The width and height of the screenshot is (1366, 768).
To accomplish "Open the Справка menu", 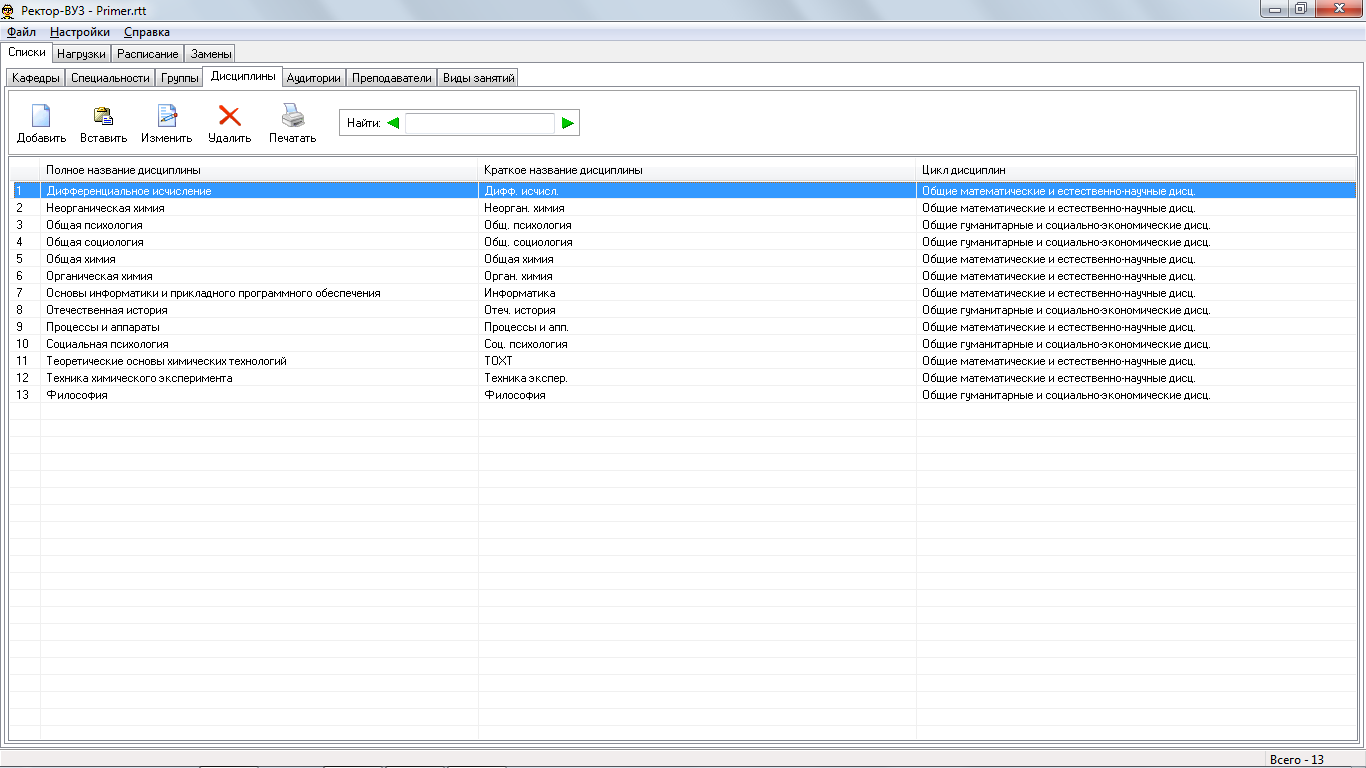I will click(147, 32).
